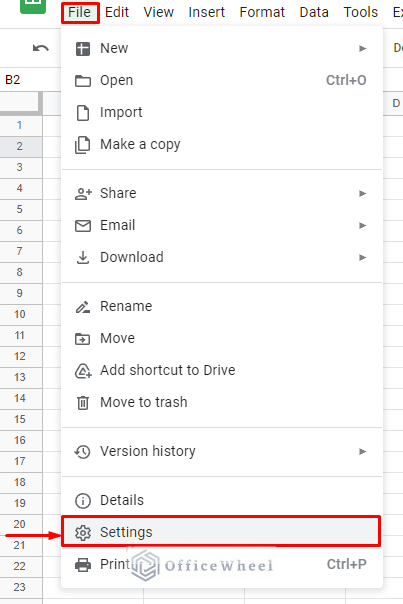Select Rename in the File menu
Screen dimensions: 403x604
pos(222,307)
